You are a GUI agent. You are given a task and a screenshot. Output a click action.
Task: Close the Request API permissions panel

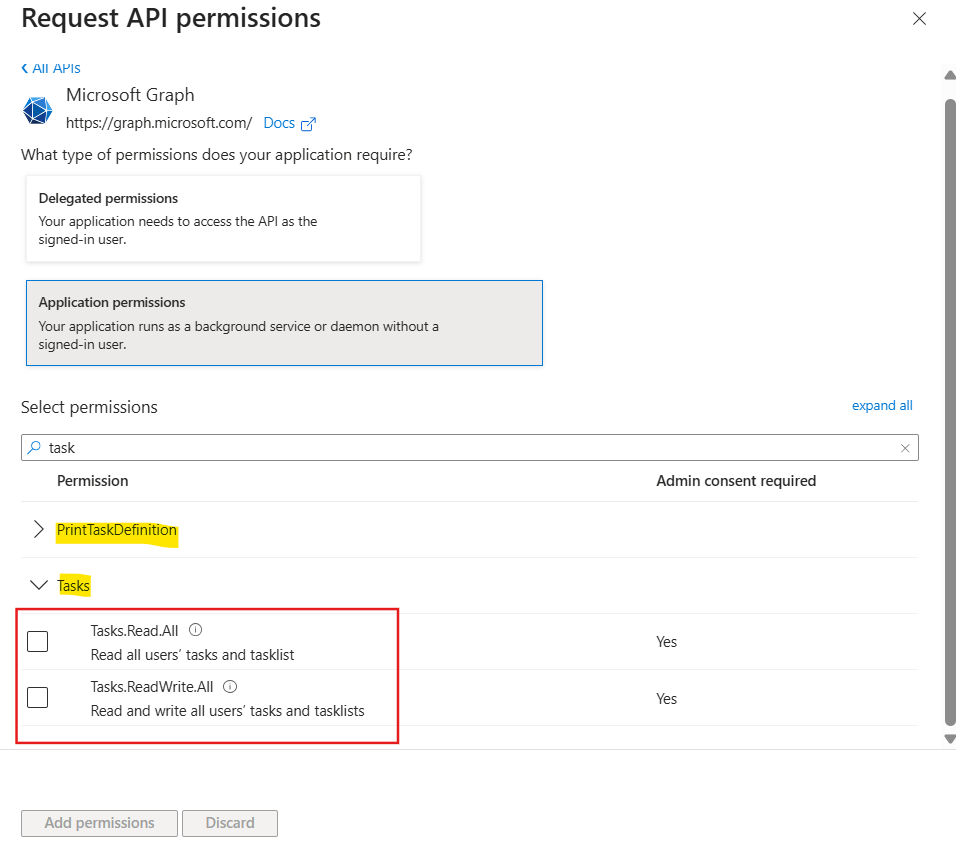click(919, 19)
